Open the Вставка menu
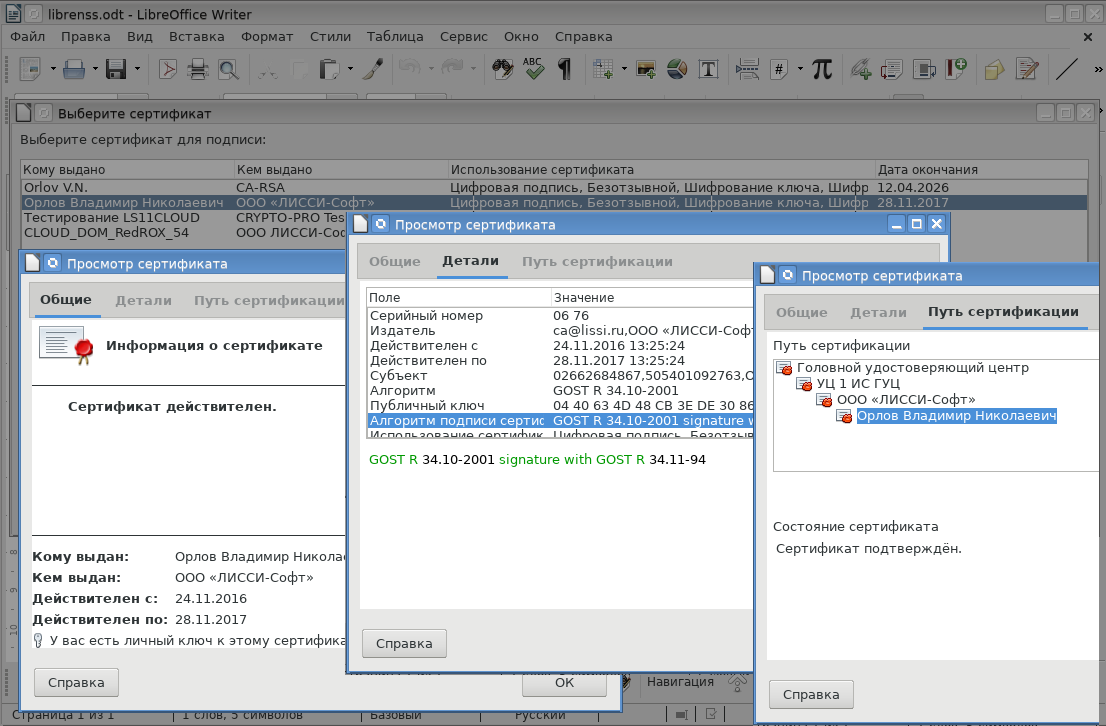1106x726 pixels. coord(196,37)
